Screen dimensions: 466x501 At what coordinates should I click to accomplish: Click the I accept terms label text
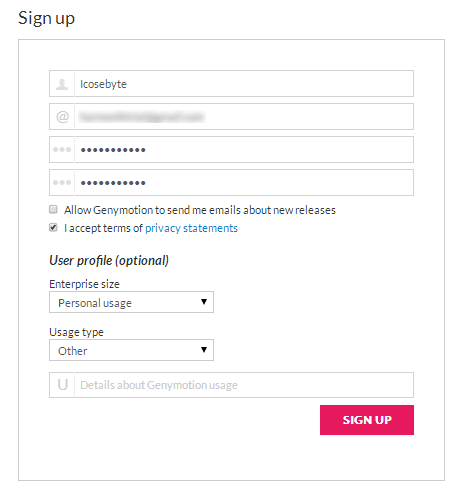[103, 228]
